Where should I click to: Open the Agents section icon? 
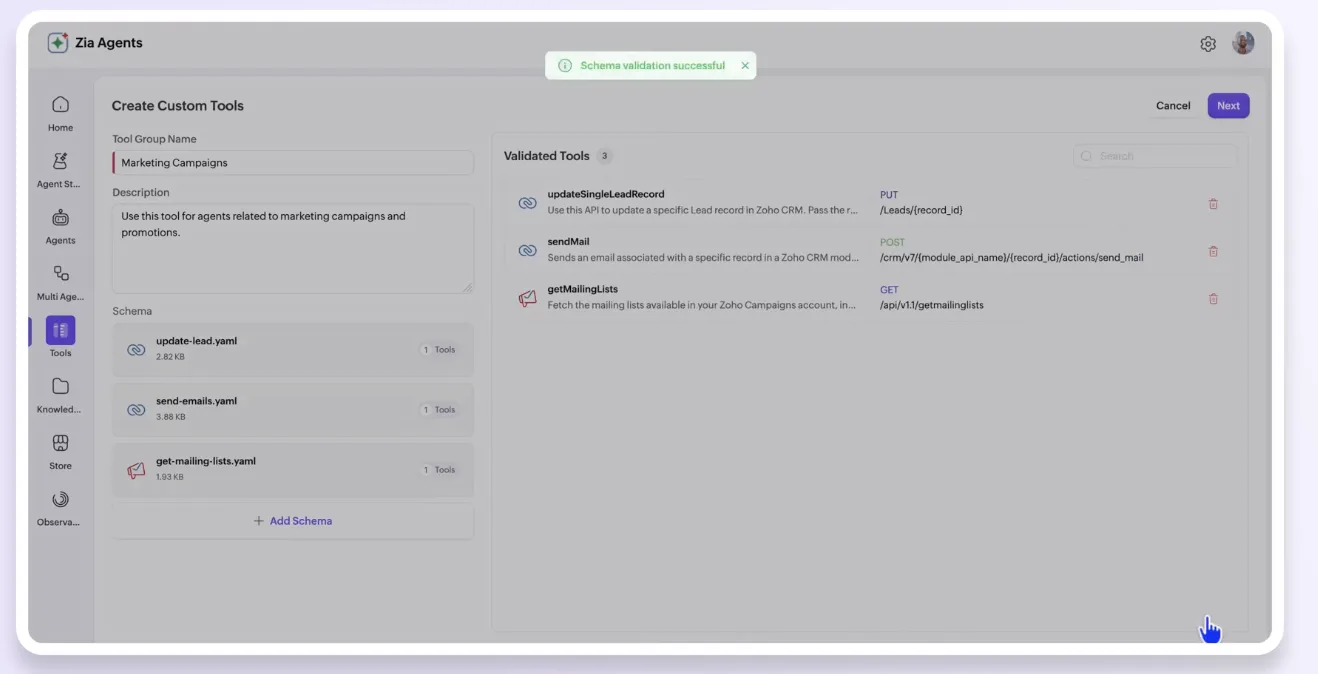coord(60,217)
